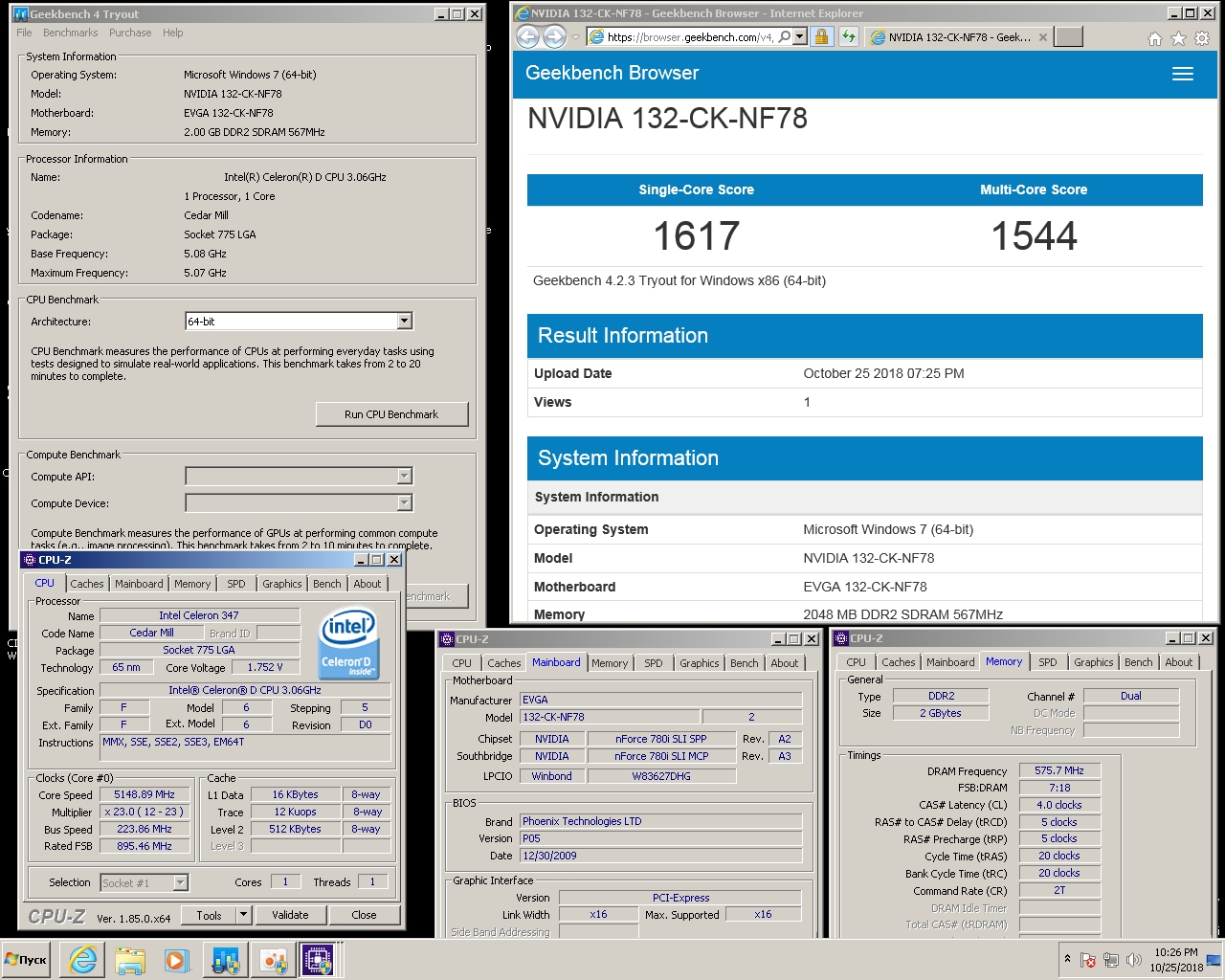1225x980 pixels.
Task: Go to the IE home page
Action: 1155,38
